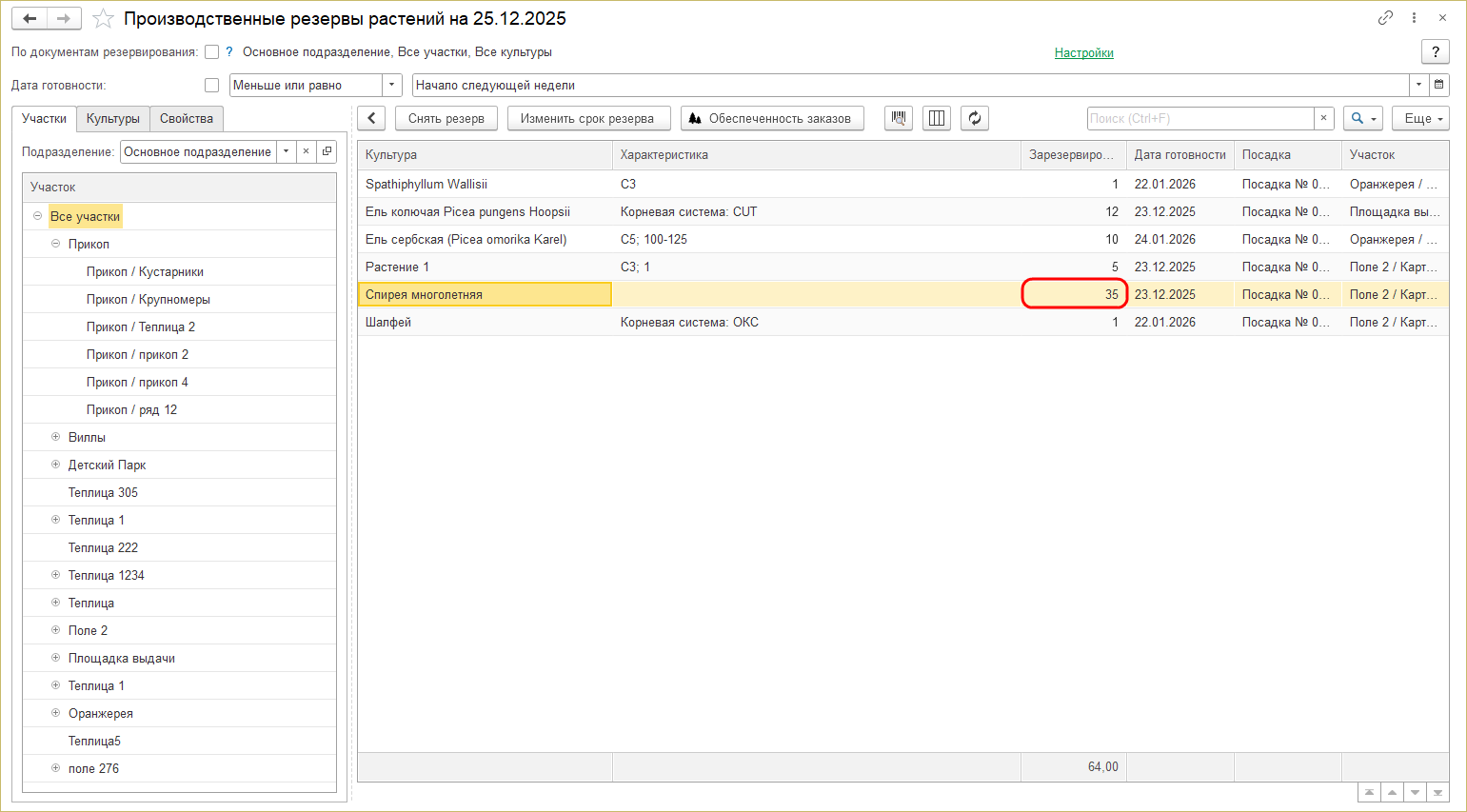Jump to last row with the navigation arrow
Screen dimensions: 1467x812
(1437, 792)
